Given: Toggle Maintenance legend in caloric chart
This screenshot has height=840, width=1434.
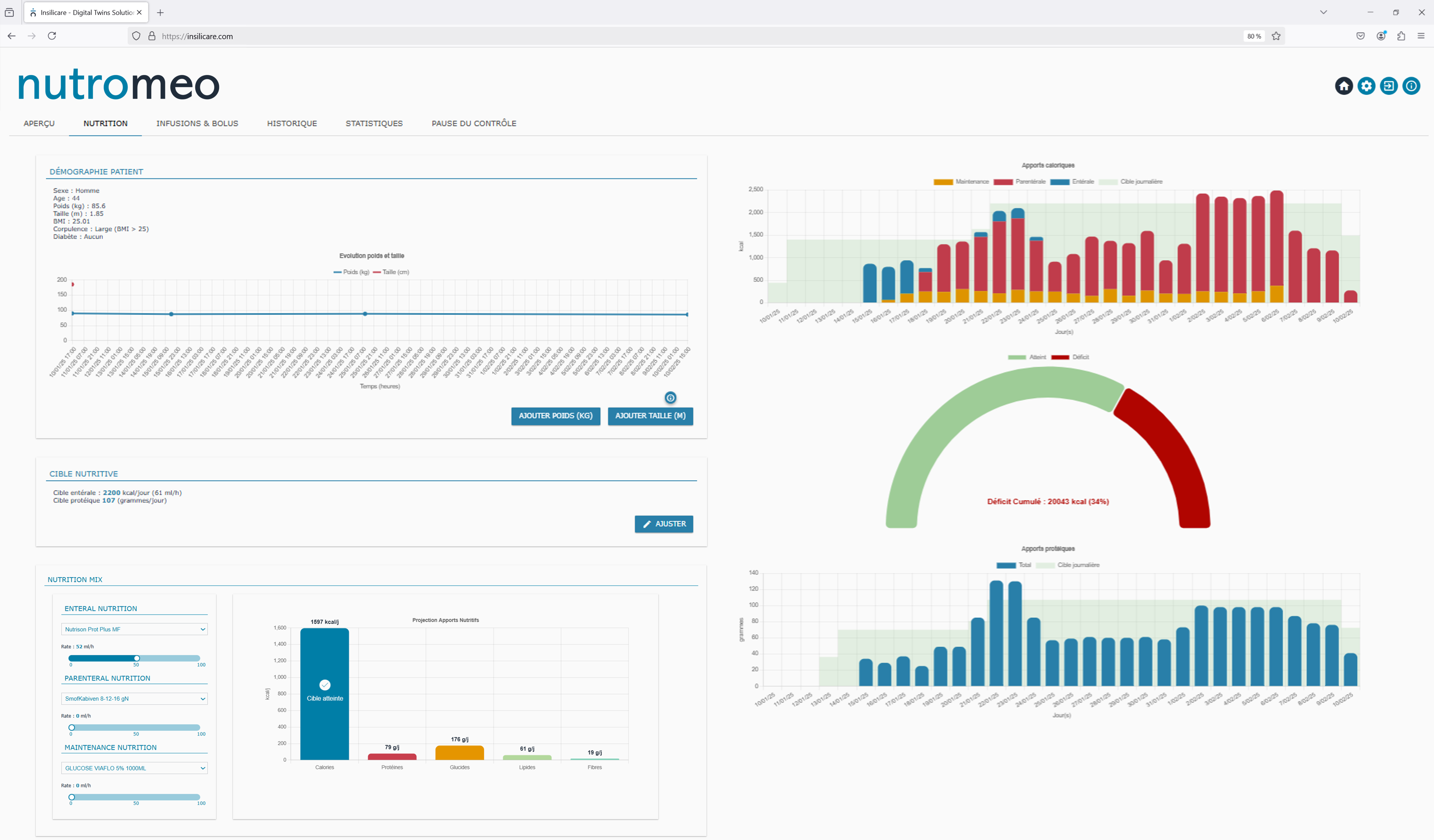Looking at the screenshot, I should tap(961, 181).
